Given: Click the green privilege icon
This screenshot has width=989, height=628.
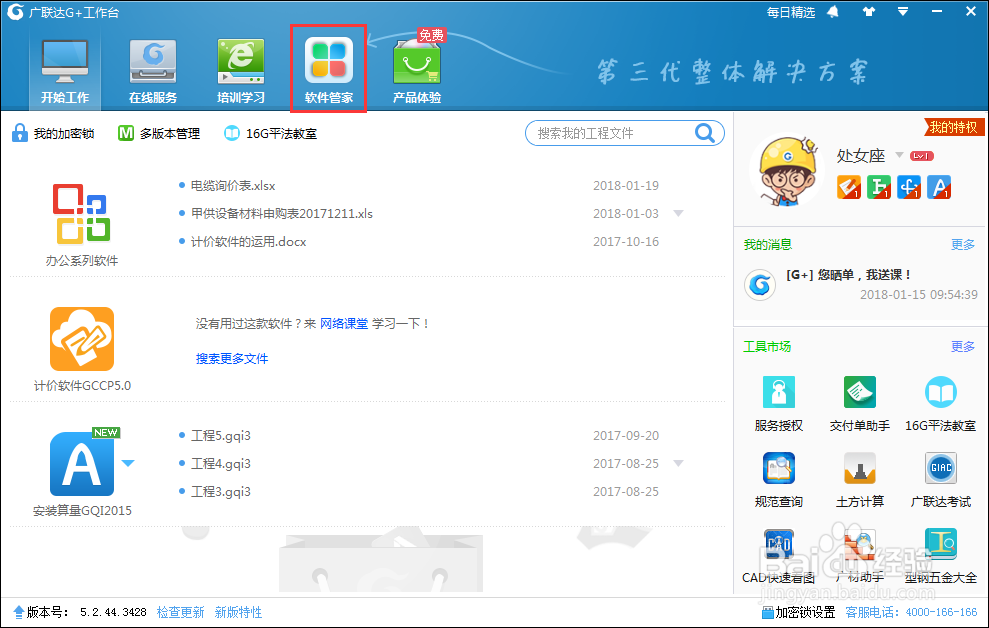Looking at the screenshot, I should (879, 187).
